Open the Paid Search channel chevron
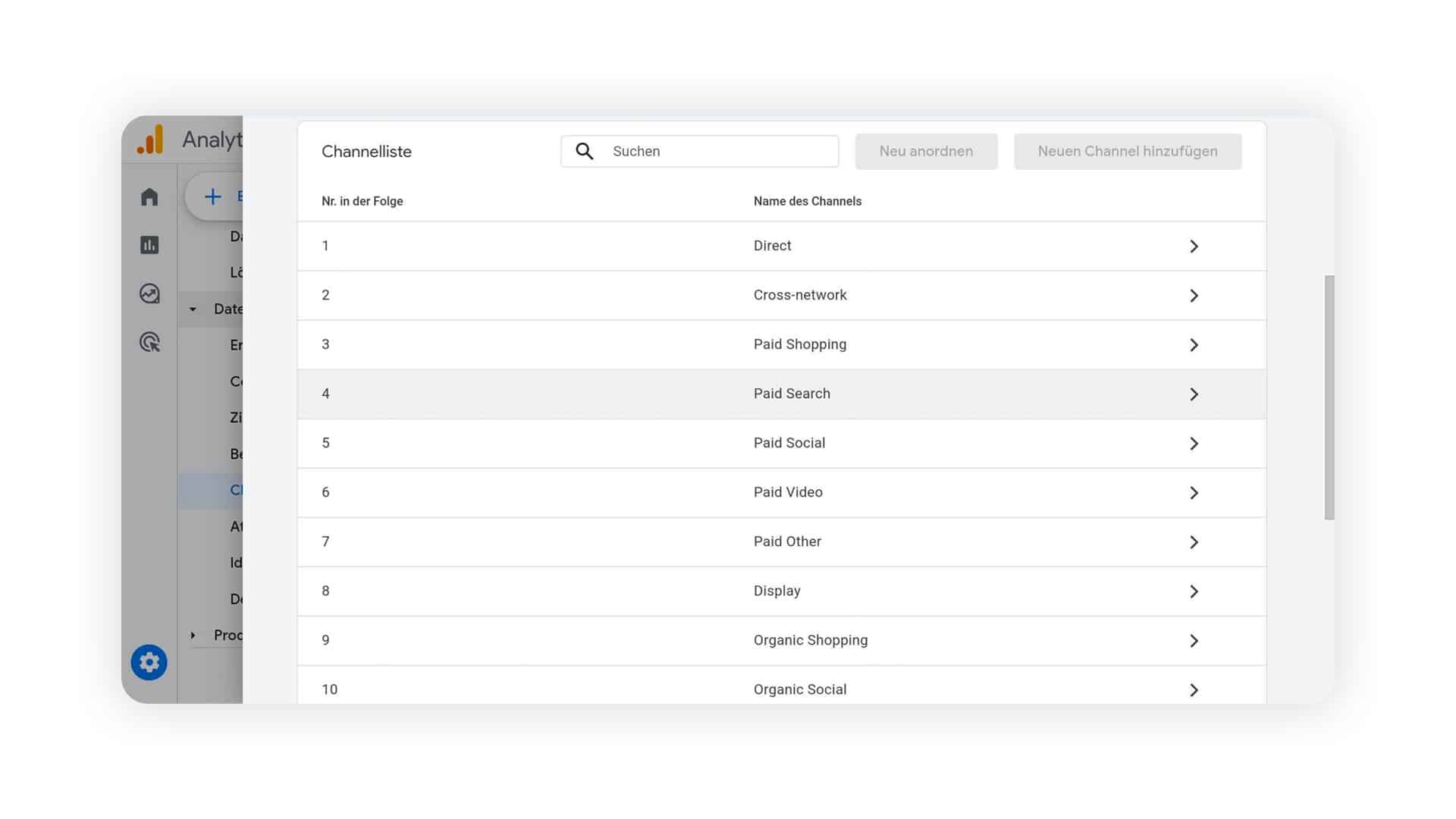 1194,394
